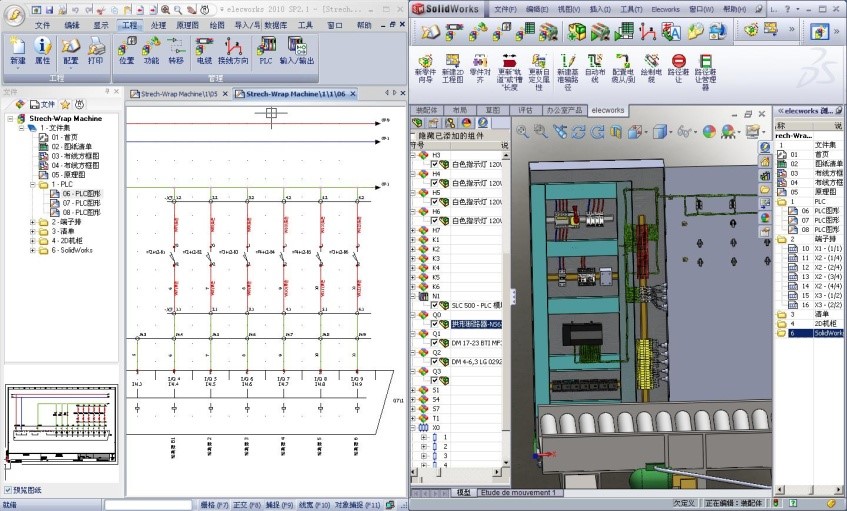This screenshot has width=847, height=511.
Task: Click home icon in SolidWorks task pane
Action: pos(765,162)
